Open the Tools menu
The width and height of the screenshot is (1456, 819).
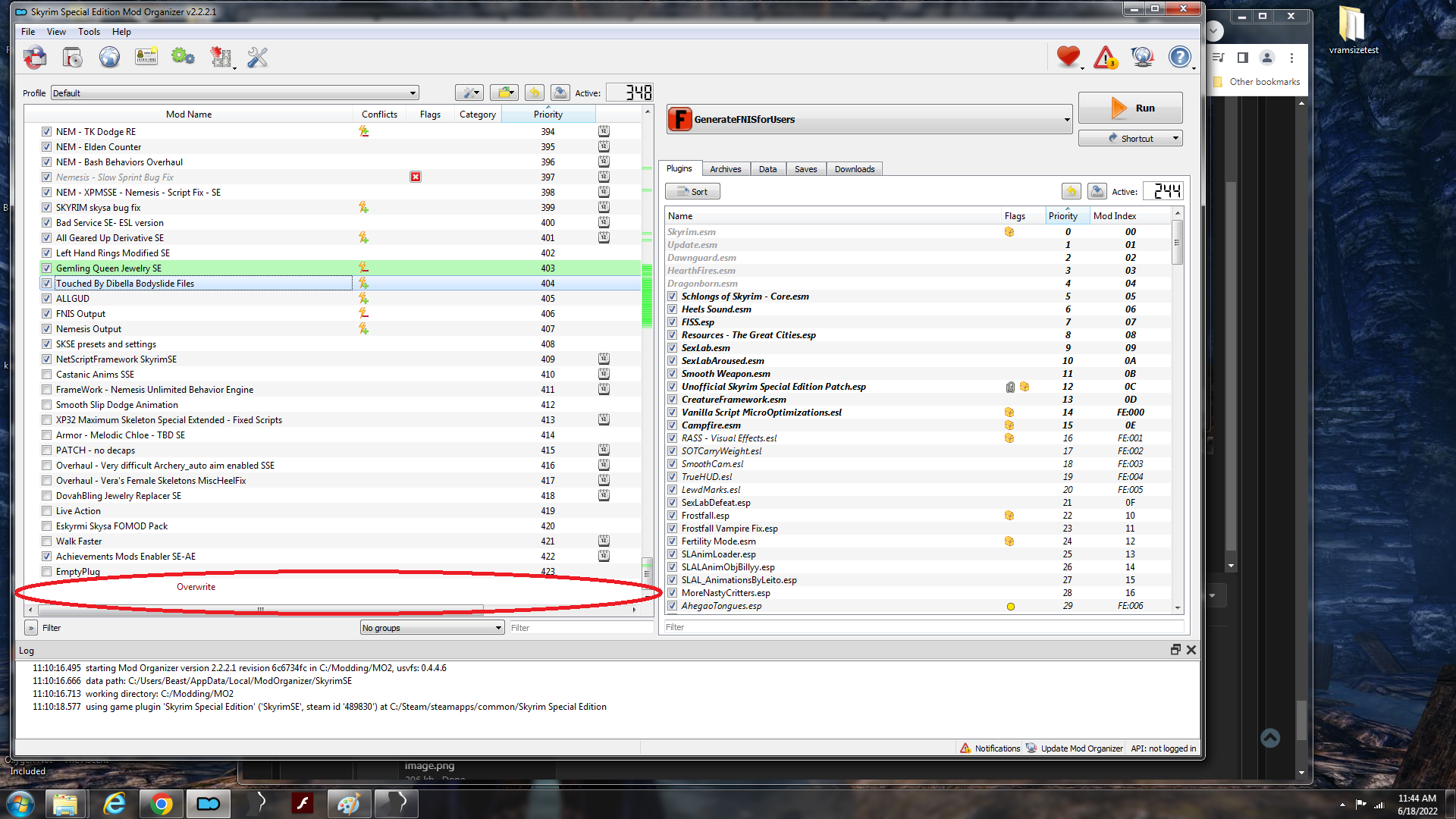tap(89, 32)
